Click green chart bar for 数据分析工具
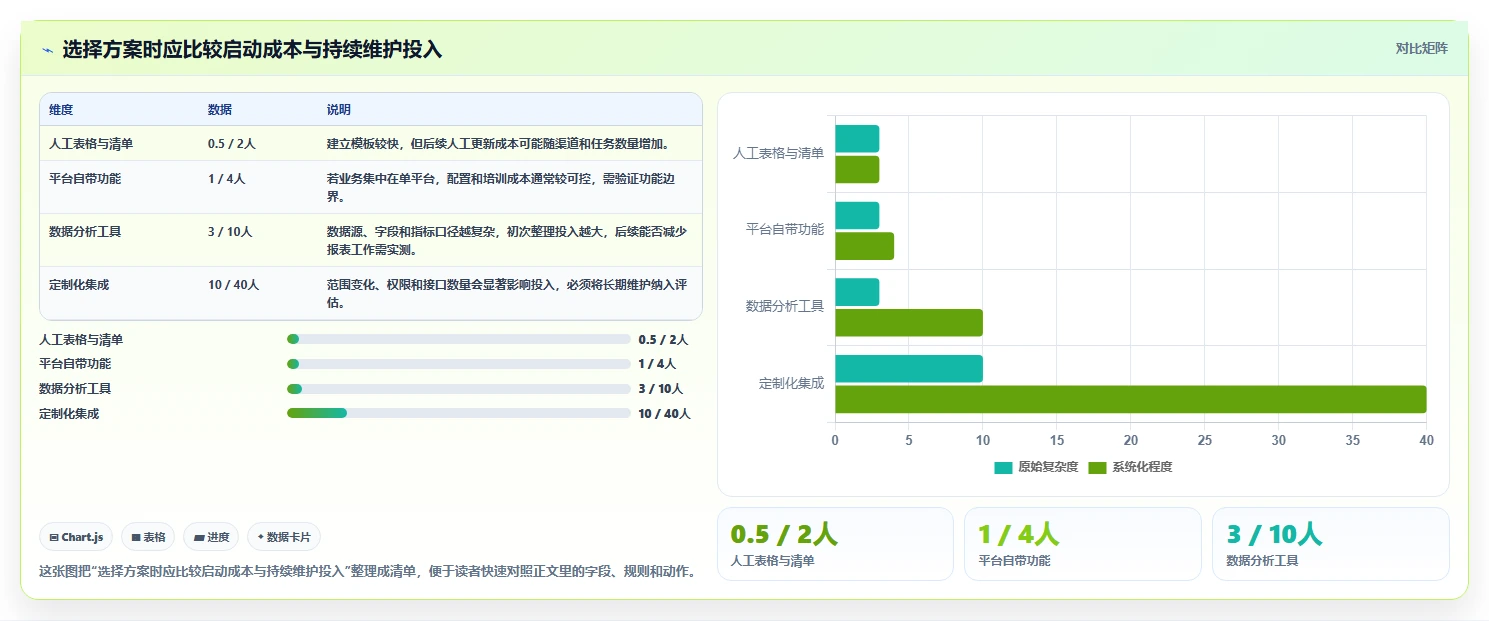The image size is (1489, 621). coord(909,323)
